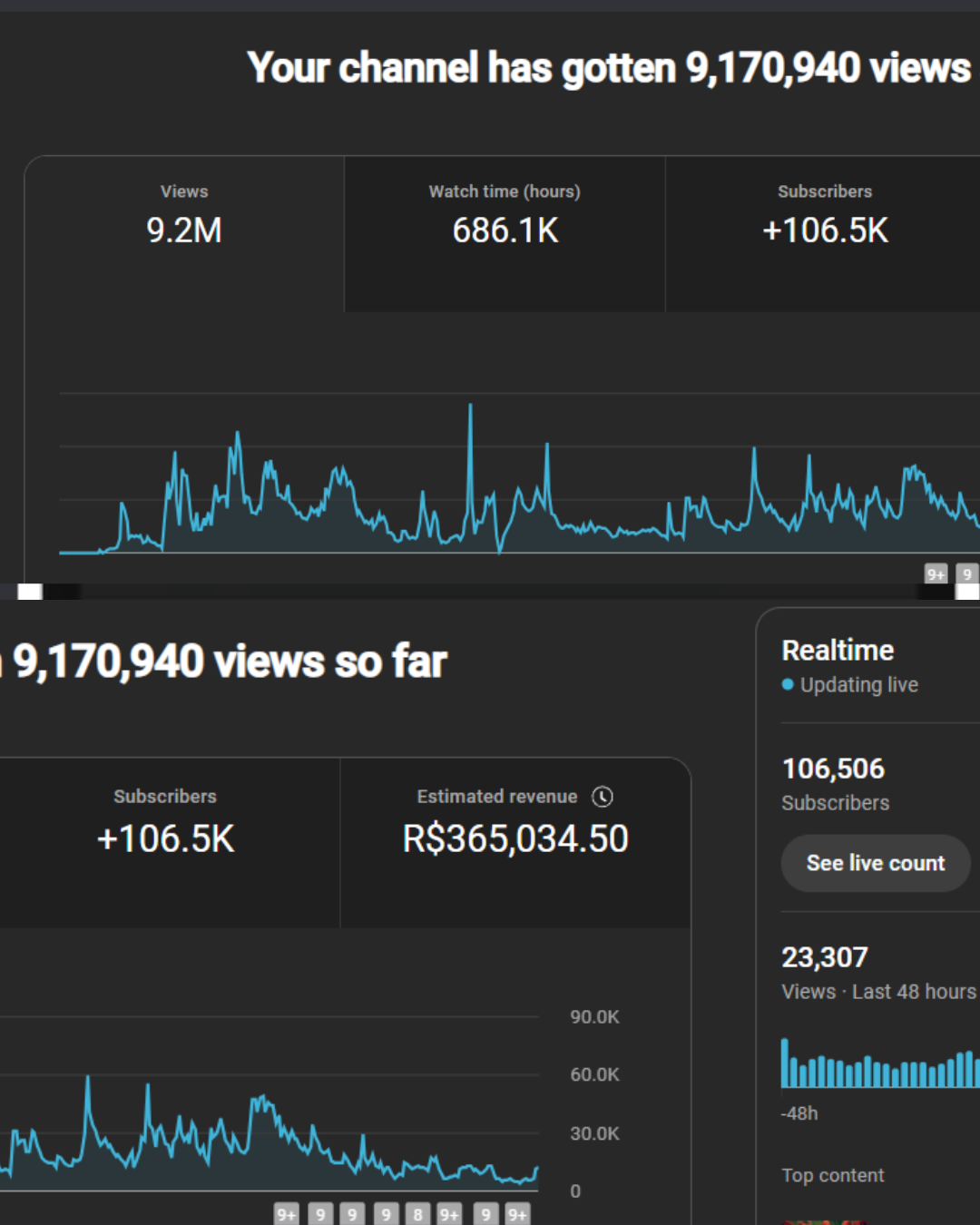
Task: Click the first bar in the 48-hour bar chart
Action: click(x=785, y=1063)
